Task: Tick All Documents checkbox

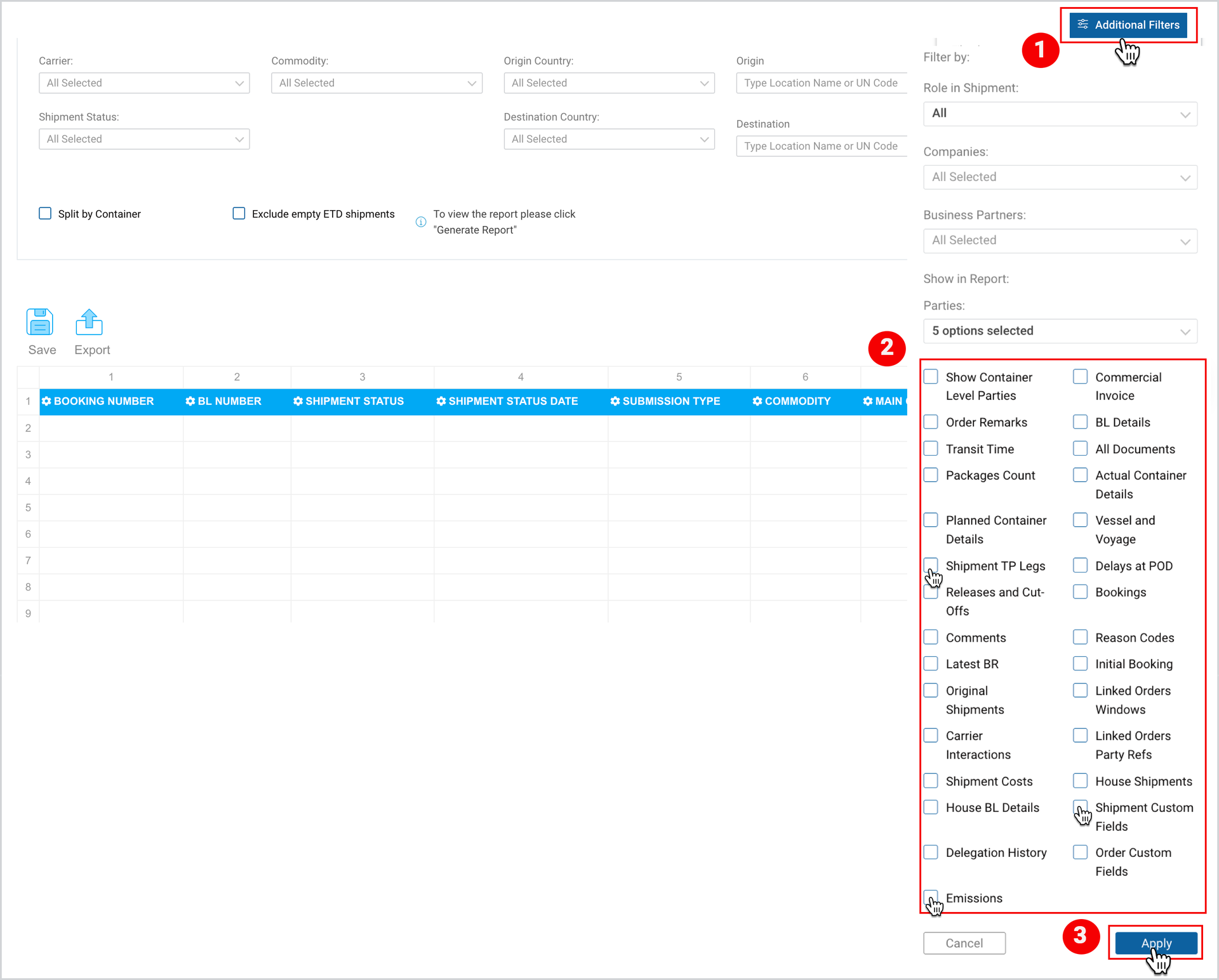Action: tap(1081, 448)
